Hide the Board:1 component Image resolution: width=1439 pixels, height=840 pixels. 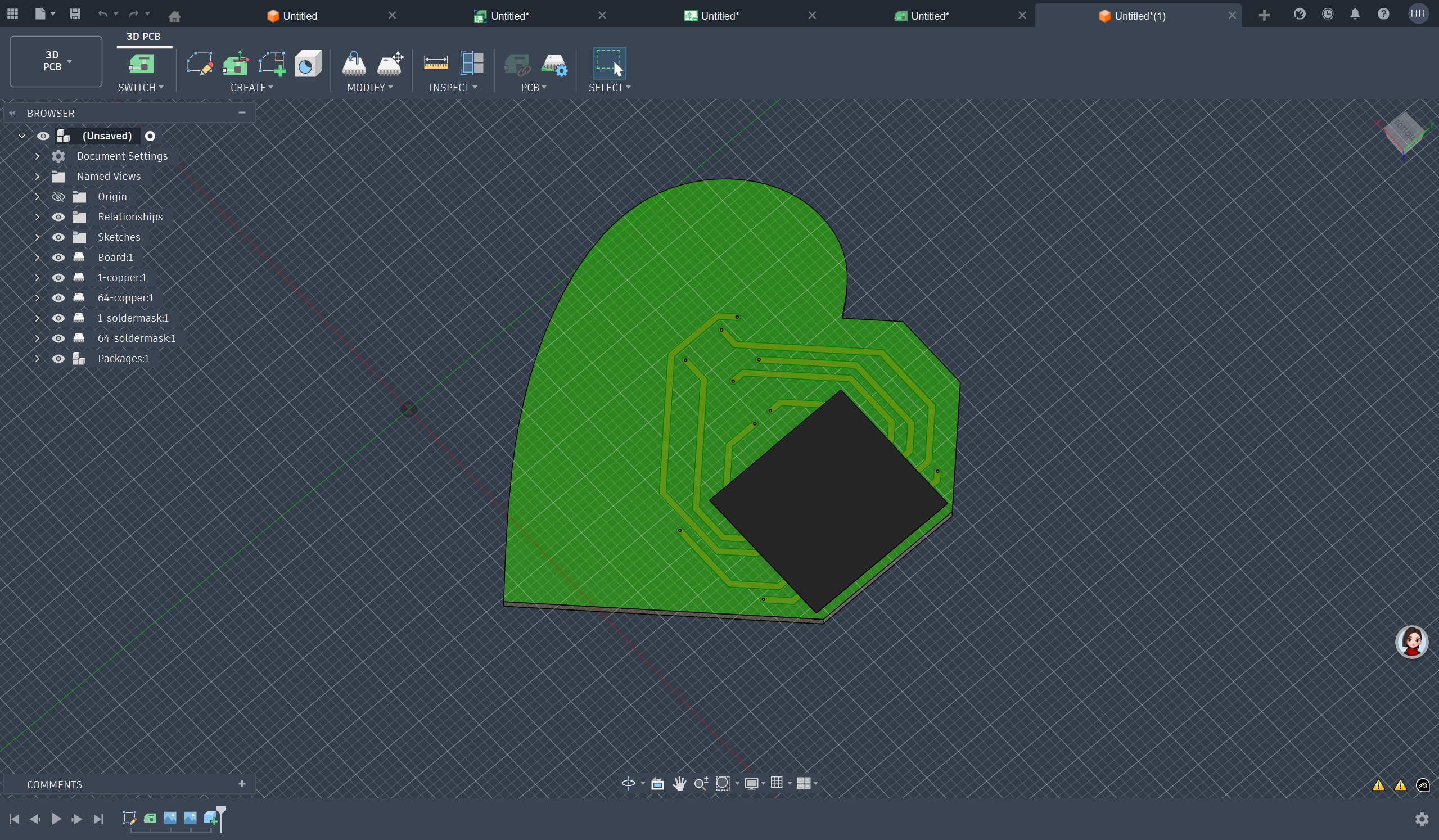pos(58,258)
